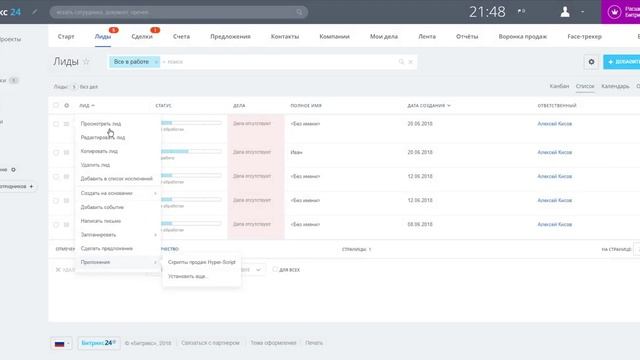Remove the Все в работе filter chip with its x

coord(156,62)
